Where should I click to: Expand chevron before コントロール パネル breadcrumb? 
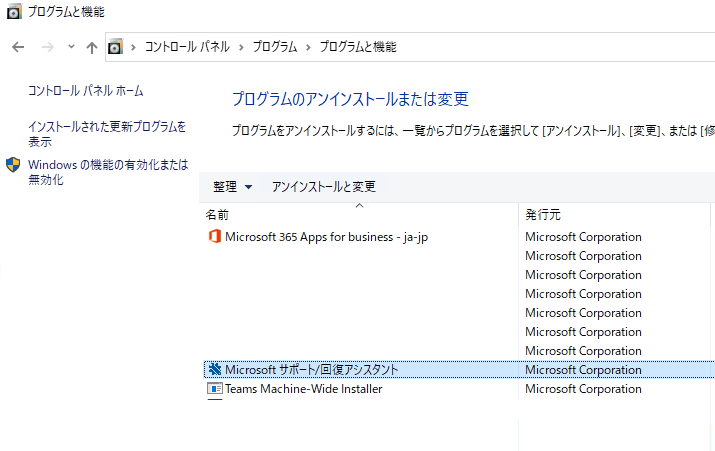pyautogui.click(x=134, y=47)
